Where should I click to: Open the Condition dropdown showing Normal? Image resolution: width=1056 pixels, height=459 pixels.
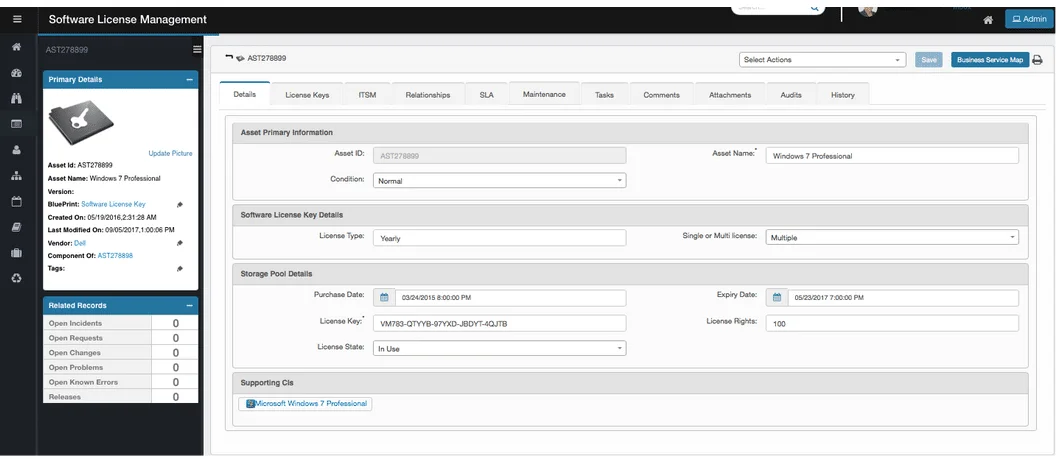tap(499, 181)
